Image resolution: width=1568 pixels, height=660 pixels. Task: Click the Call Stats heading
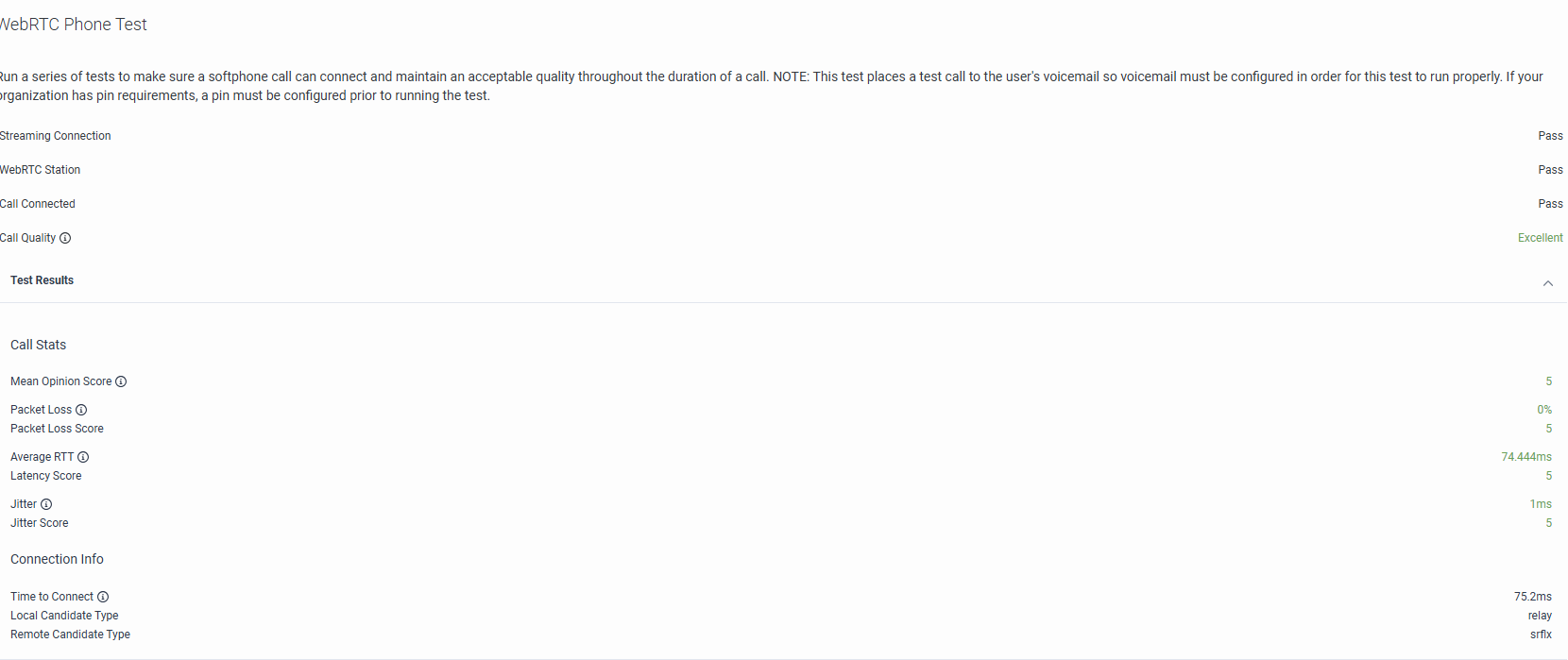[x=39, y=345]
